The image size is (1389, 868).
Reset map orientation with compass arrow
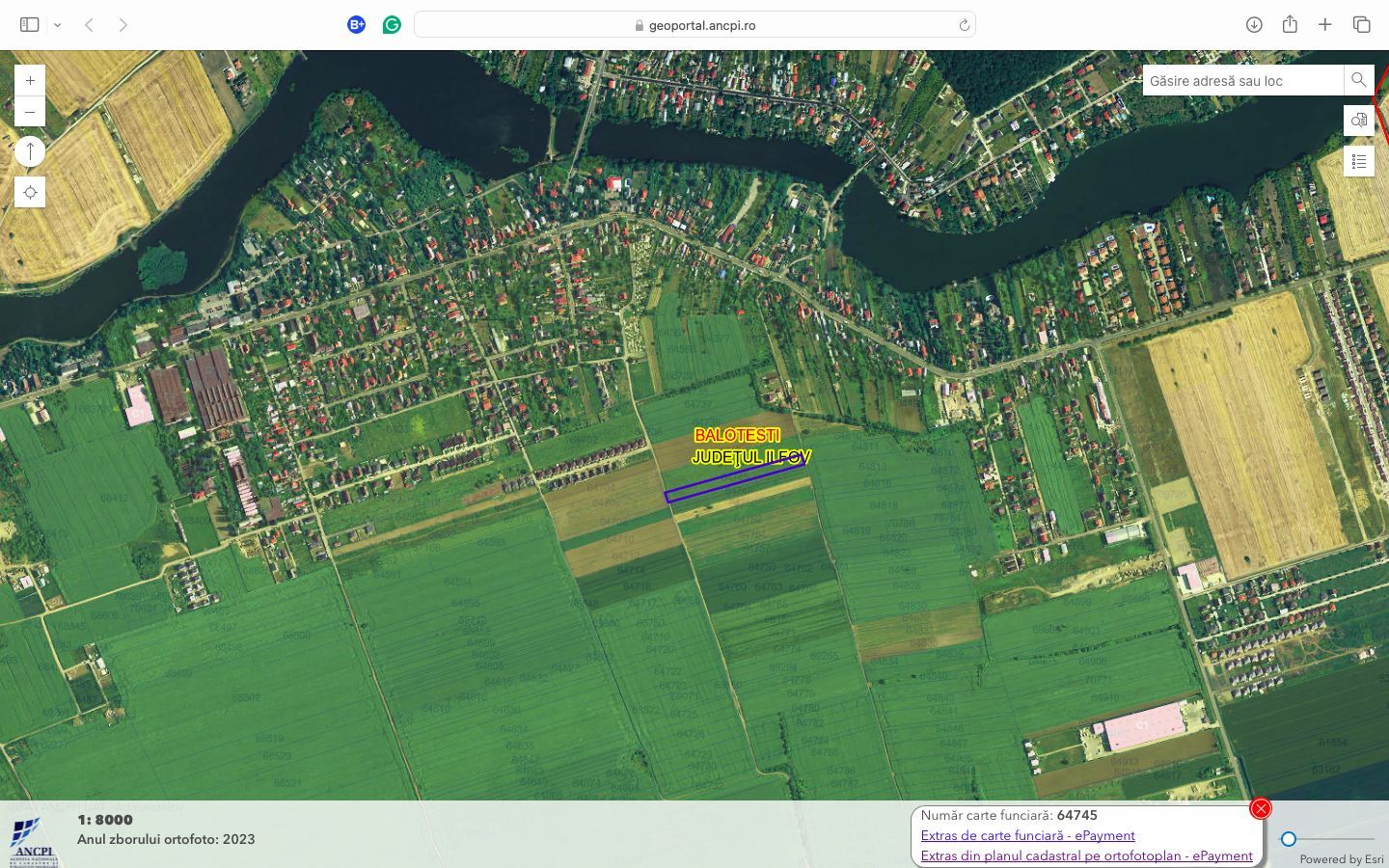tap(30, 151)
